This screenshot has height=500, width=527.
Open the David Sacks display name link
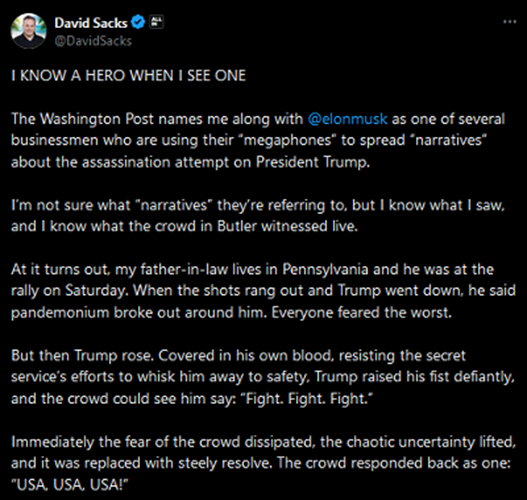pos(91,23)
